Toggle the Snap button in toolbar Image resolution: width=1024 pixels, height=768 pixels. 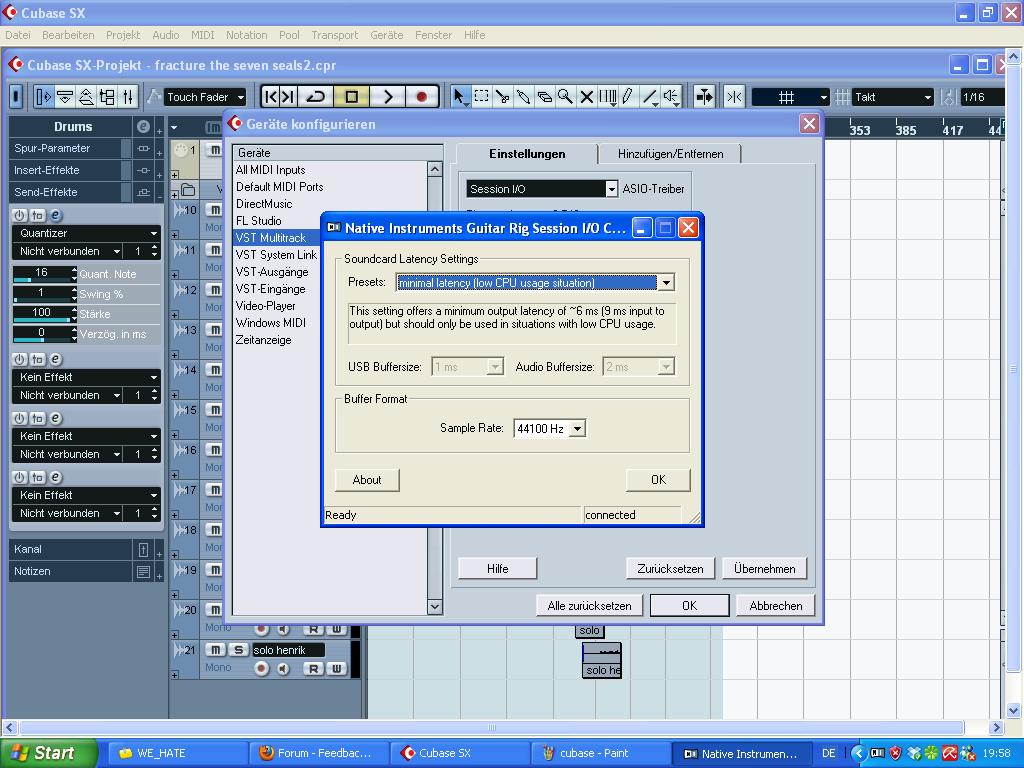[x=735, y=97]
